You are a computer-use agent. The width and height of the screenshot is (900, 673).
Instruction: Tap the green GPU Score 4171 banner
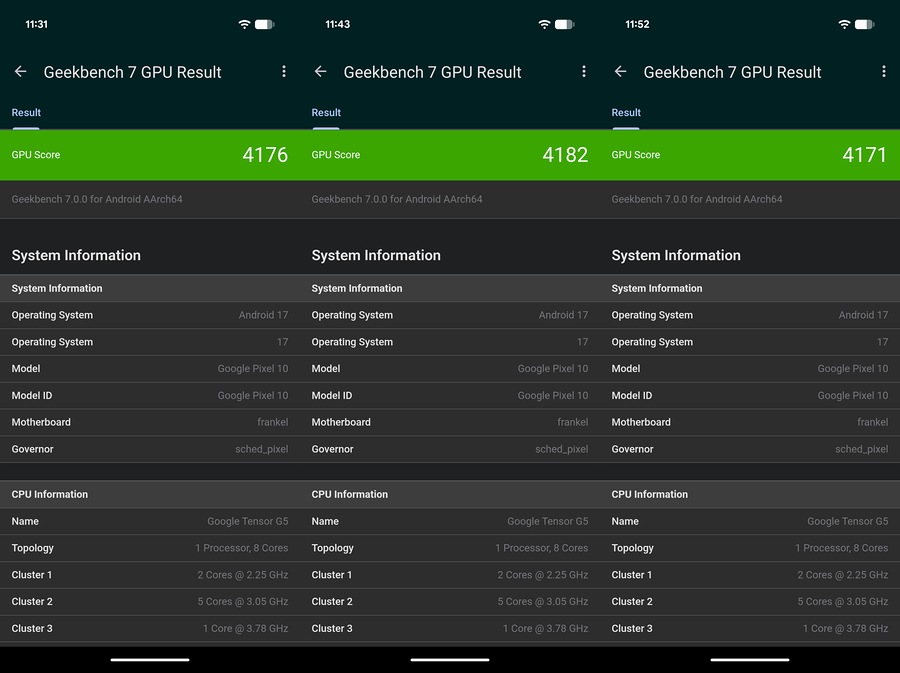point(750,155)
